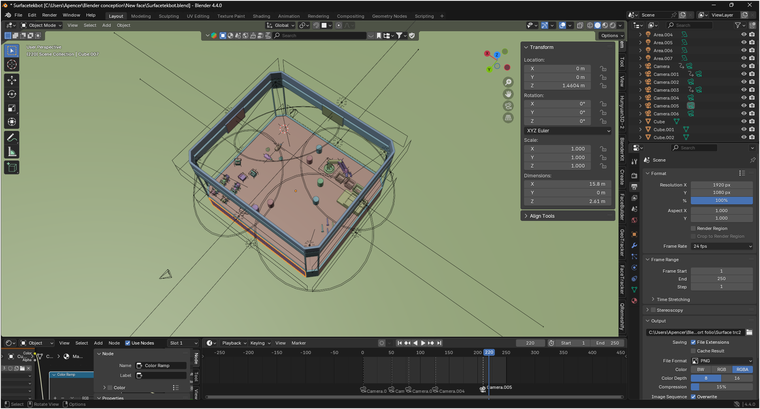Open the Frame Rate 24 fps dropdown
Image resolution: width=760 pixels, height=409 pixels.
(722, 246)
